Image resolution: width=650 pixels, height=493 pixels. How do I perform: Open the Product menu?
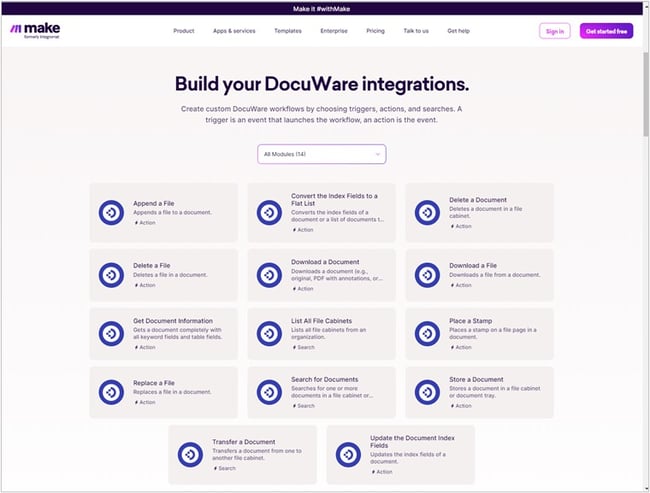(183, 31)
